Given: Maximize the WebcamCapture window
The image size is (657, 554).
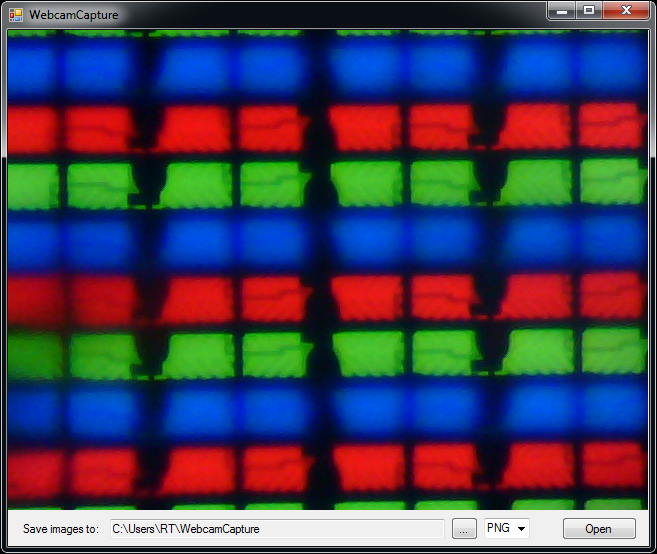Looking at the screenshot, I should click(x=589, y=10).
